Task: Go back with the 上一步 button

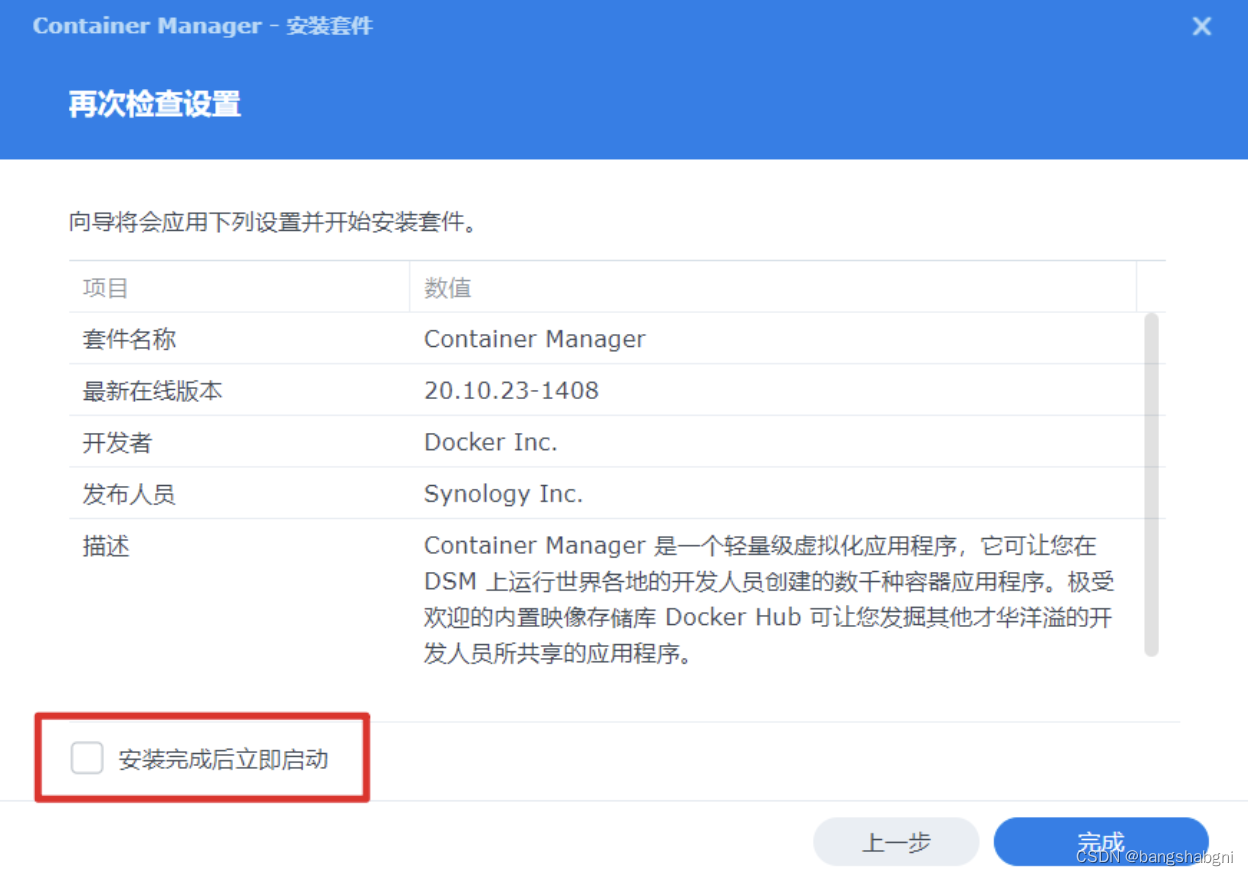Action: click(x=896, y=841)
